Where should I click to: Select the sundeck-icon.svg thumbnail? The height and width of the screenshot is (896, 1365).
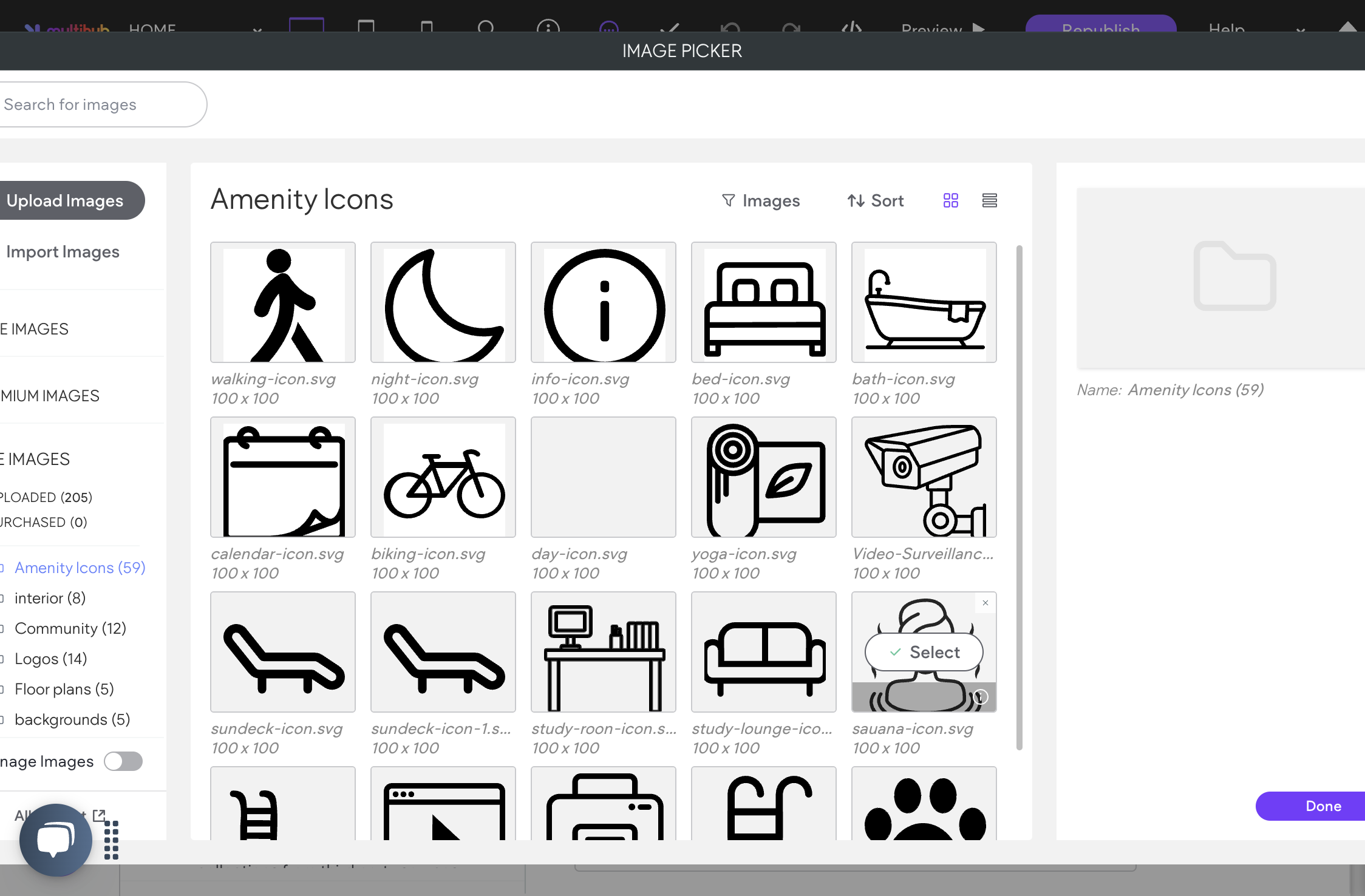coord(283,652)
